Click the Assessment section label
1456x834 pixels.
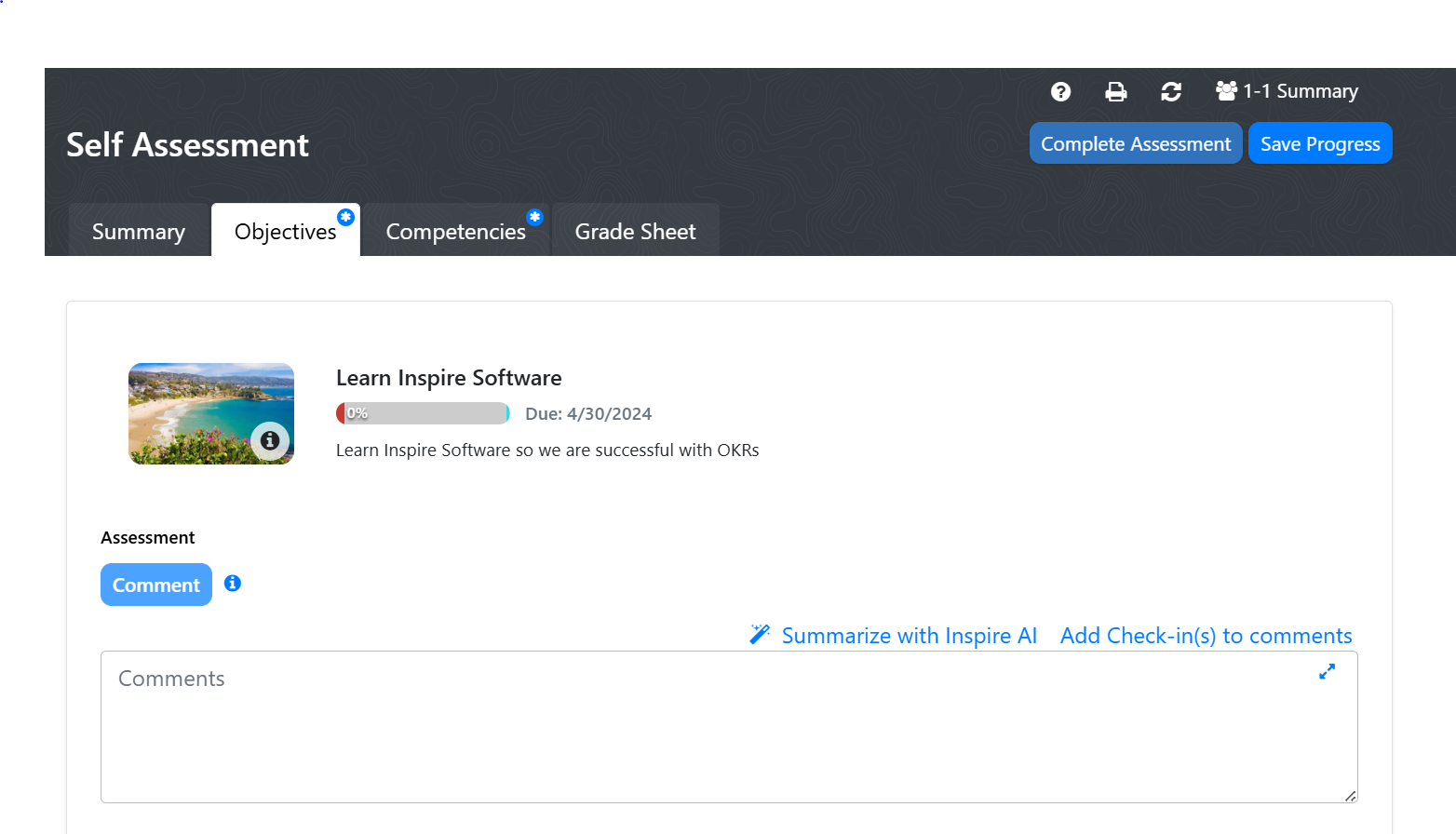click(x=148, y=538)
